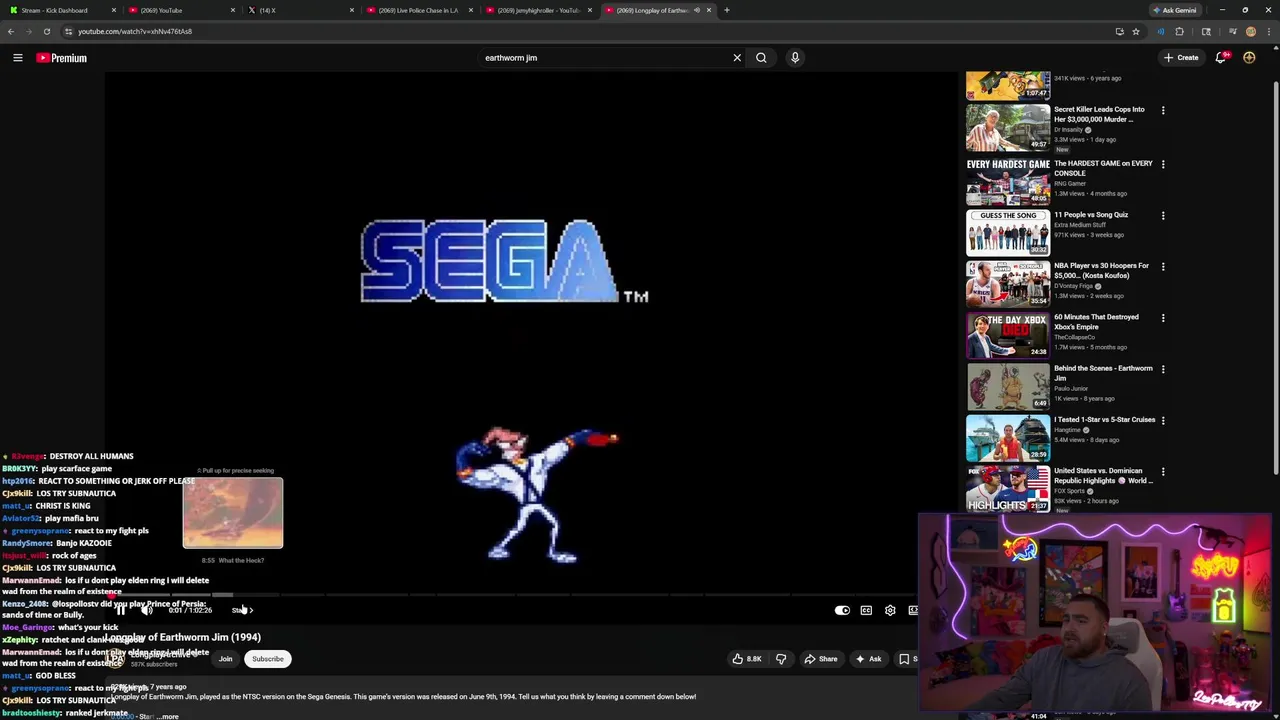Subscribe to the channel
1280x720 pixels.
tap(268, 659)
